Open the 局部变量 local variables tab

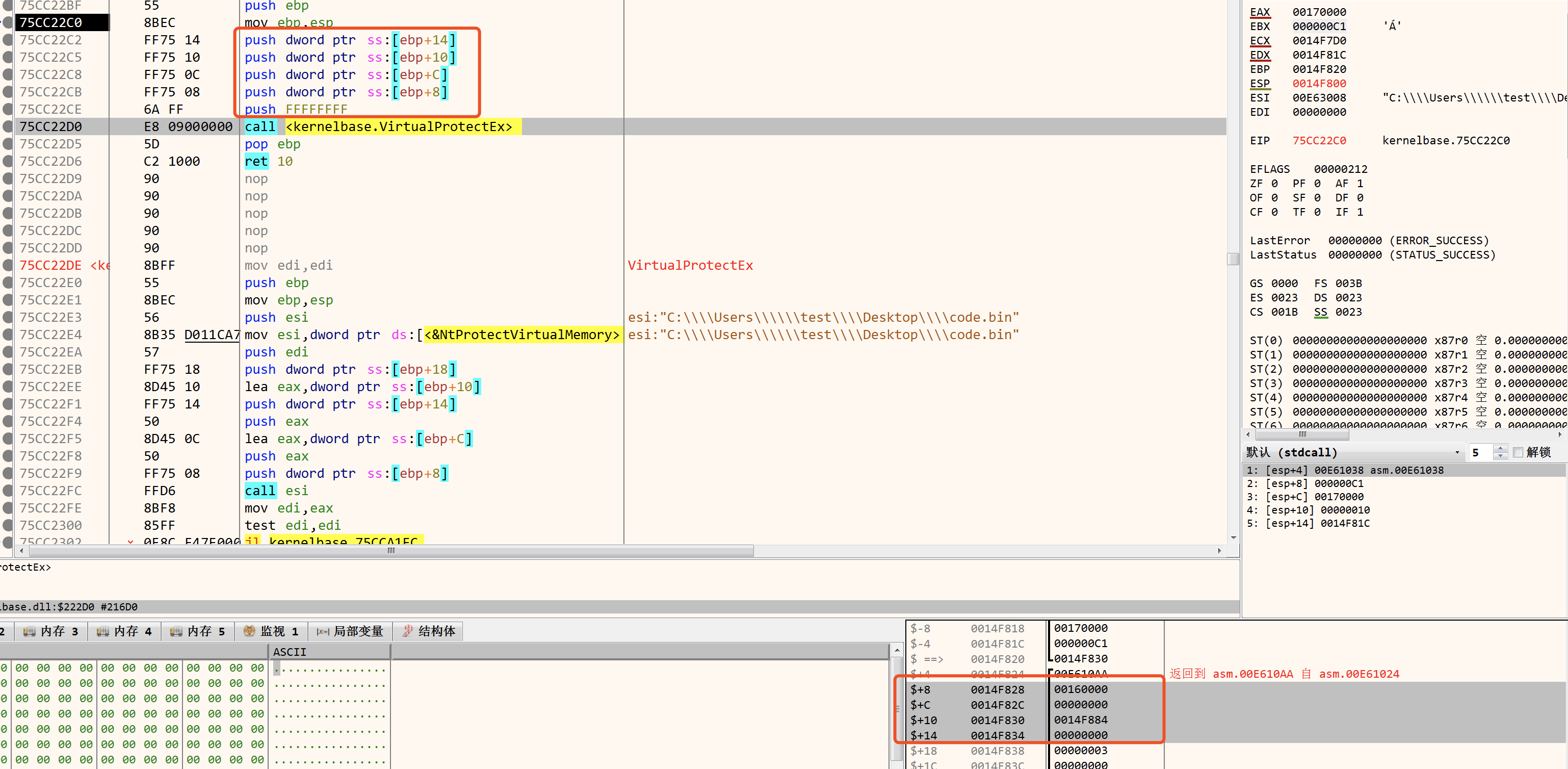pos(351,631)
